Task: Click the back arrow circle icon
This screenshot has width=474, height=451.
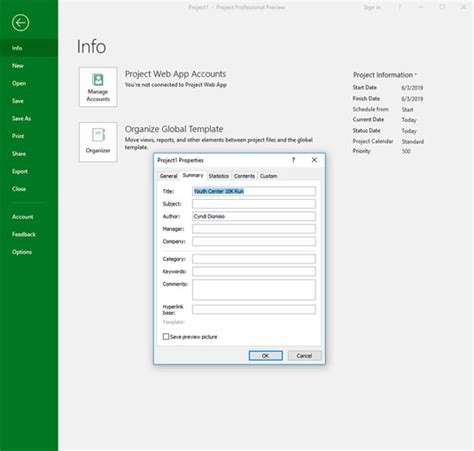Action: pyautogui.click(x=20, y=23)
